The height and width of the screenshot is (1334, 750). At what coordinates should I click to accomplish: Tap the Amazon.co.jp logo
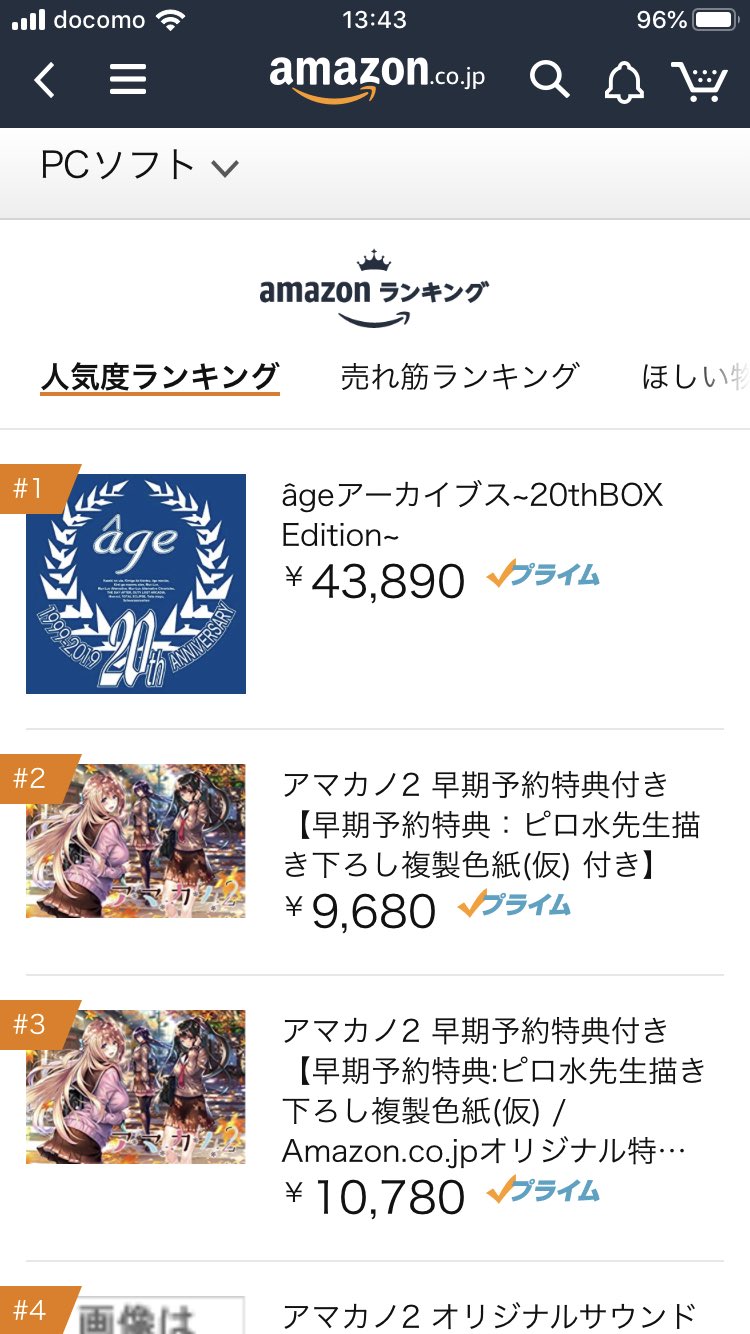[377, 76]
